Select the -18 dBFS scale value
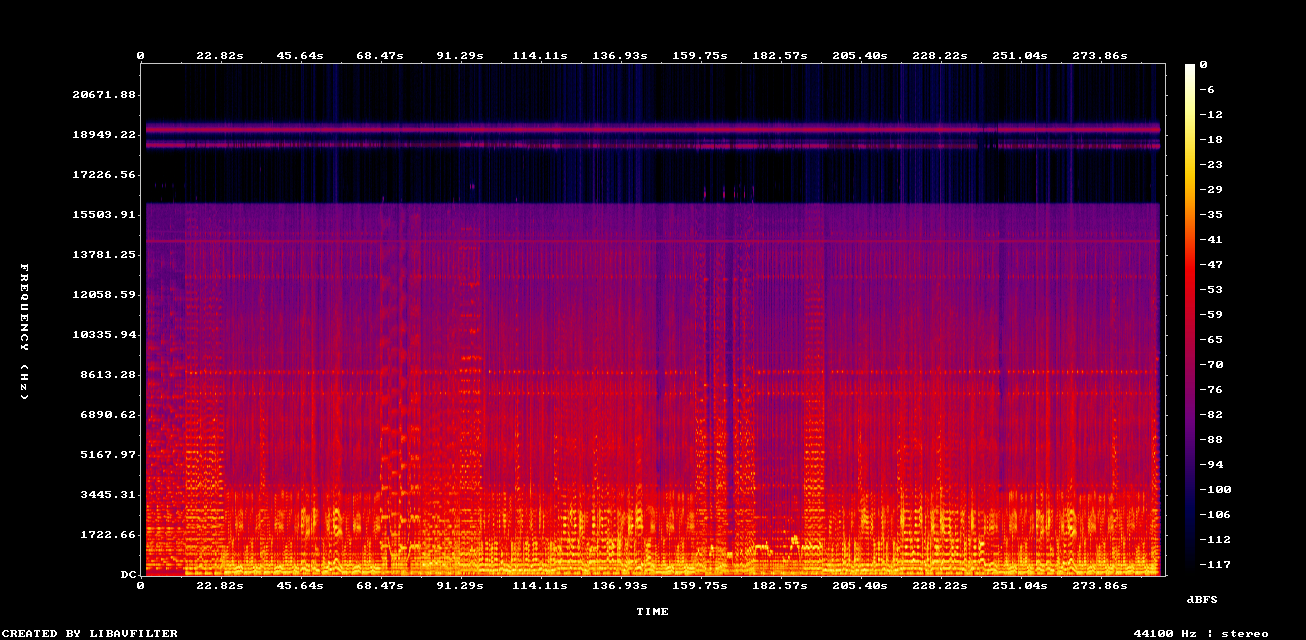This screenshot has height=640, width=1306. [x=1211, y=140]
